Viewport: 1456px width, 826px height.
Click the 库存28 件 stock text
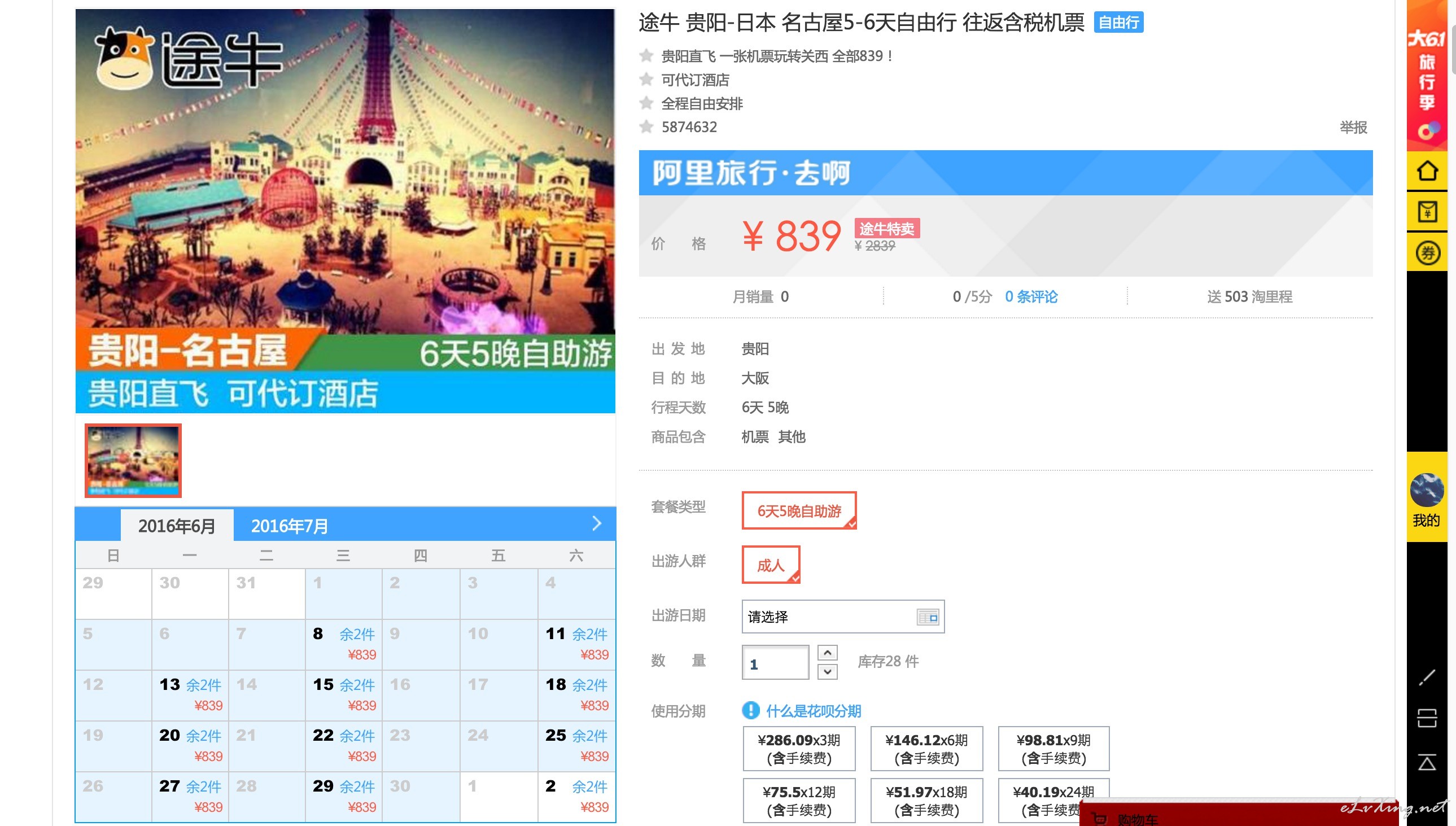pyautogui.click(x=887, y=662)
